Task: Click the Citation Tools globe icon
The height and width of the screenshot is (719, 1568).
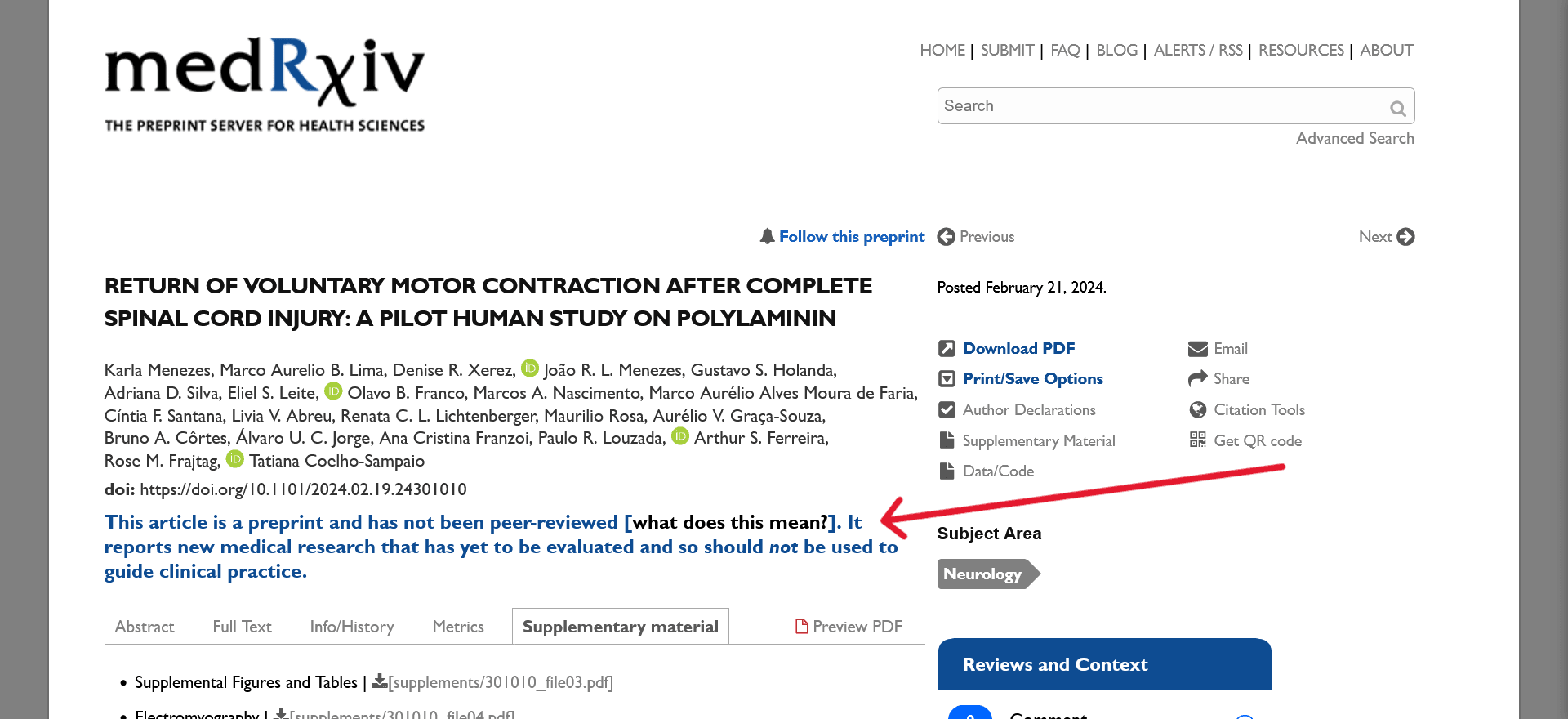Action: click(x=1197, y=409)
